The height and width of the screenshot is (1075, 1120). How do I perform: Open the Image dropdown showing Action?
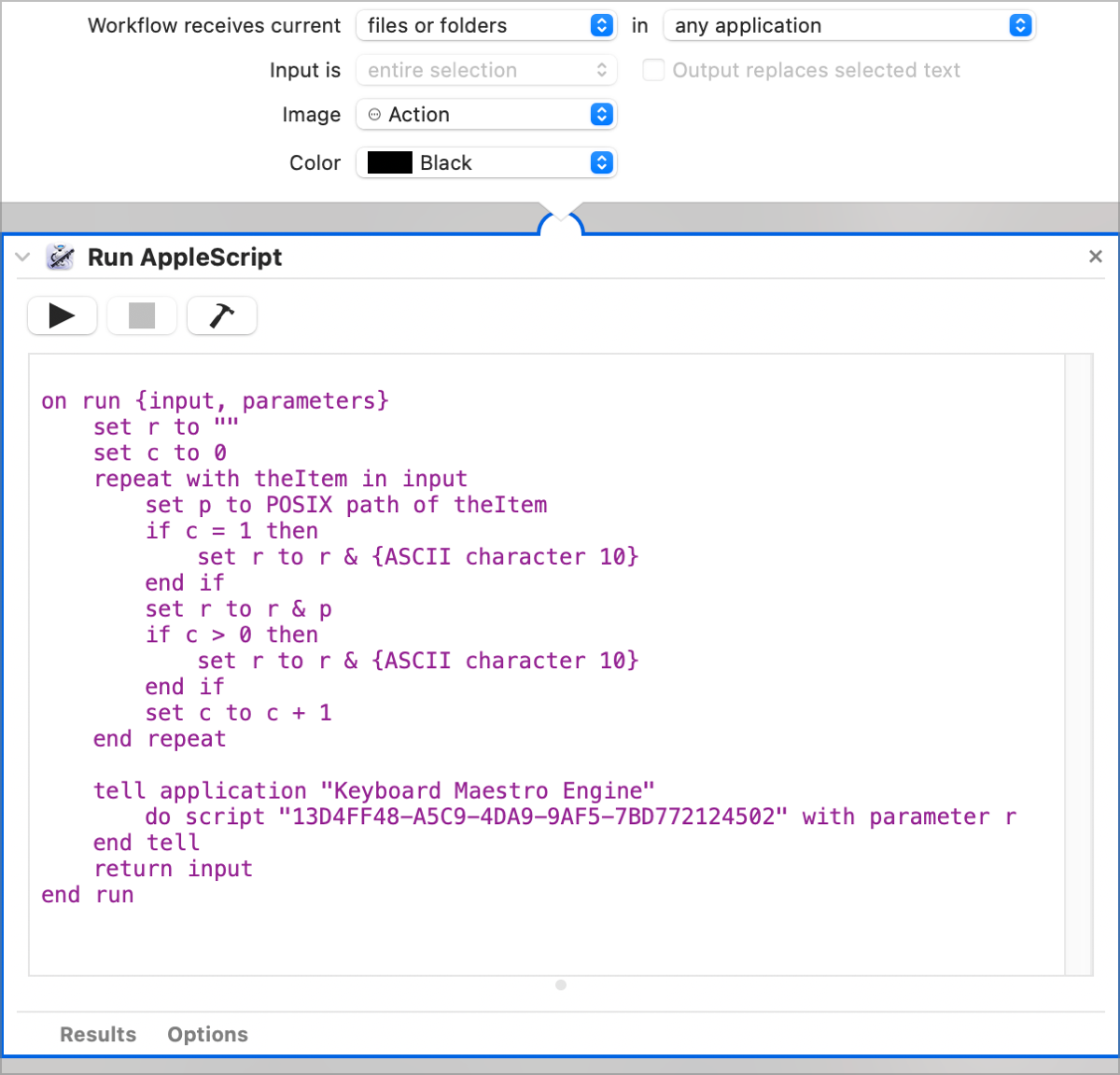(x=486, y=115)
